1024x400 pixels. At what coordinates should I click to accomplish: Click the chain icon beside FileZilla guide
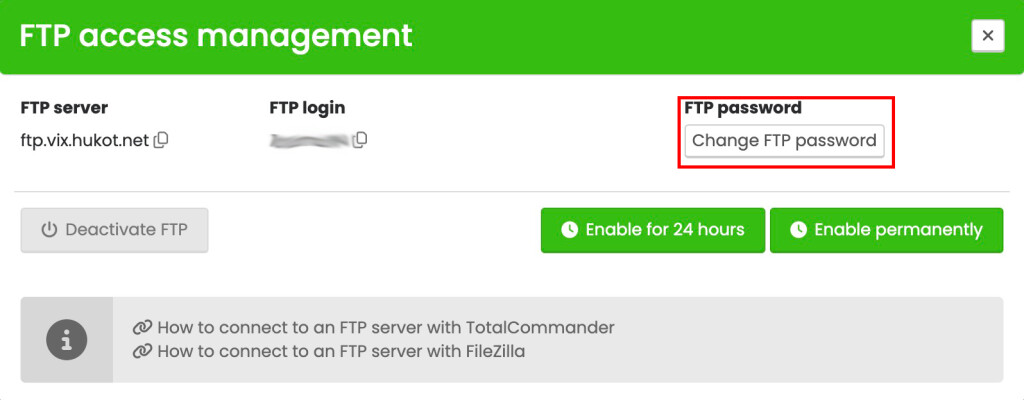(x=143, y=351)
